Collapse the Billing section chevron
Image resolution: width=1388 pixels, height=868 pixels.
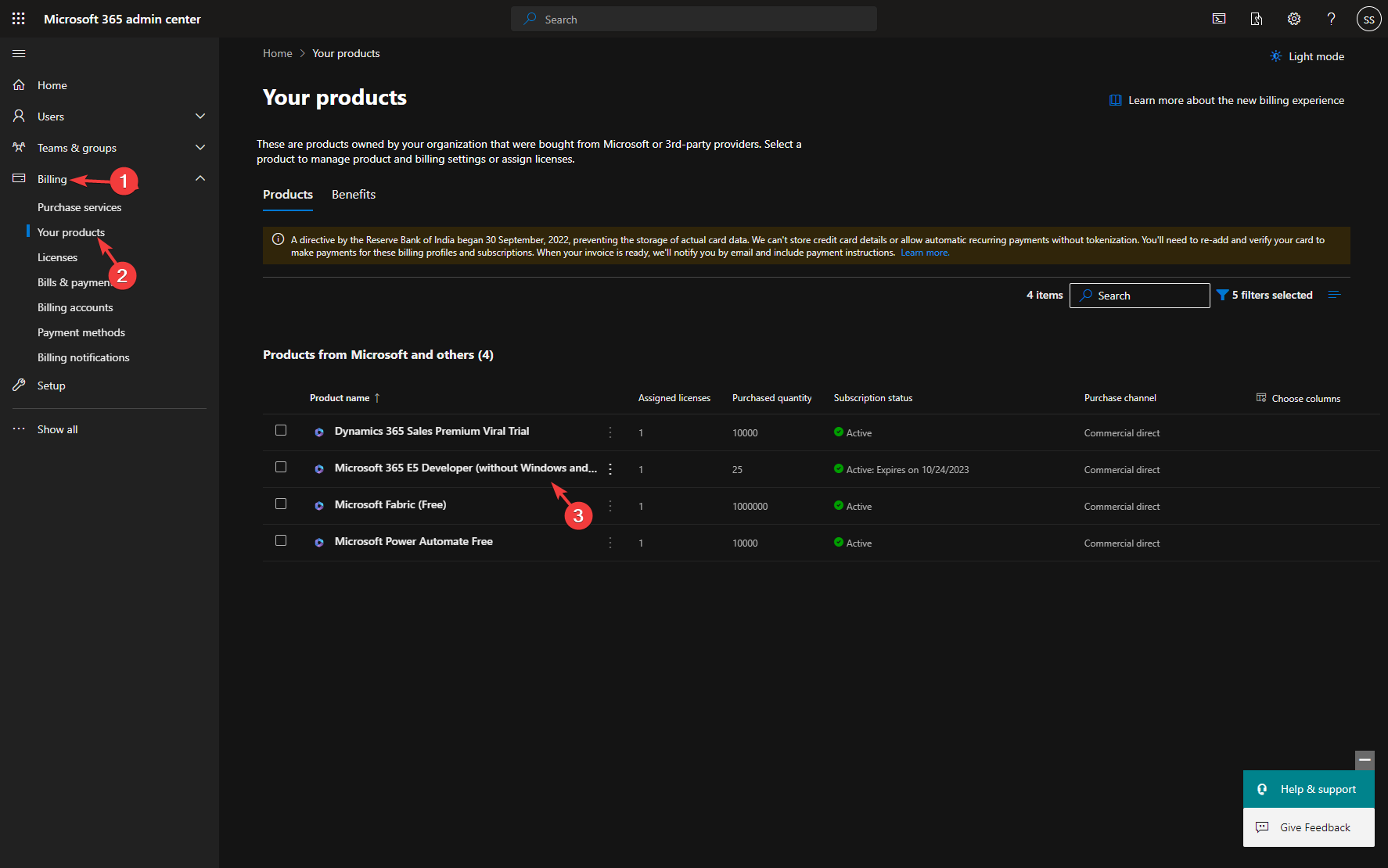pos(200,178)
